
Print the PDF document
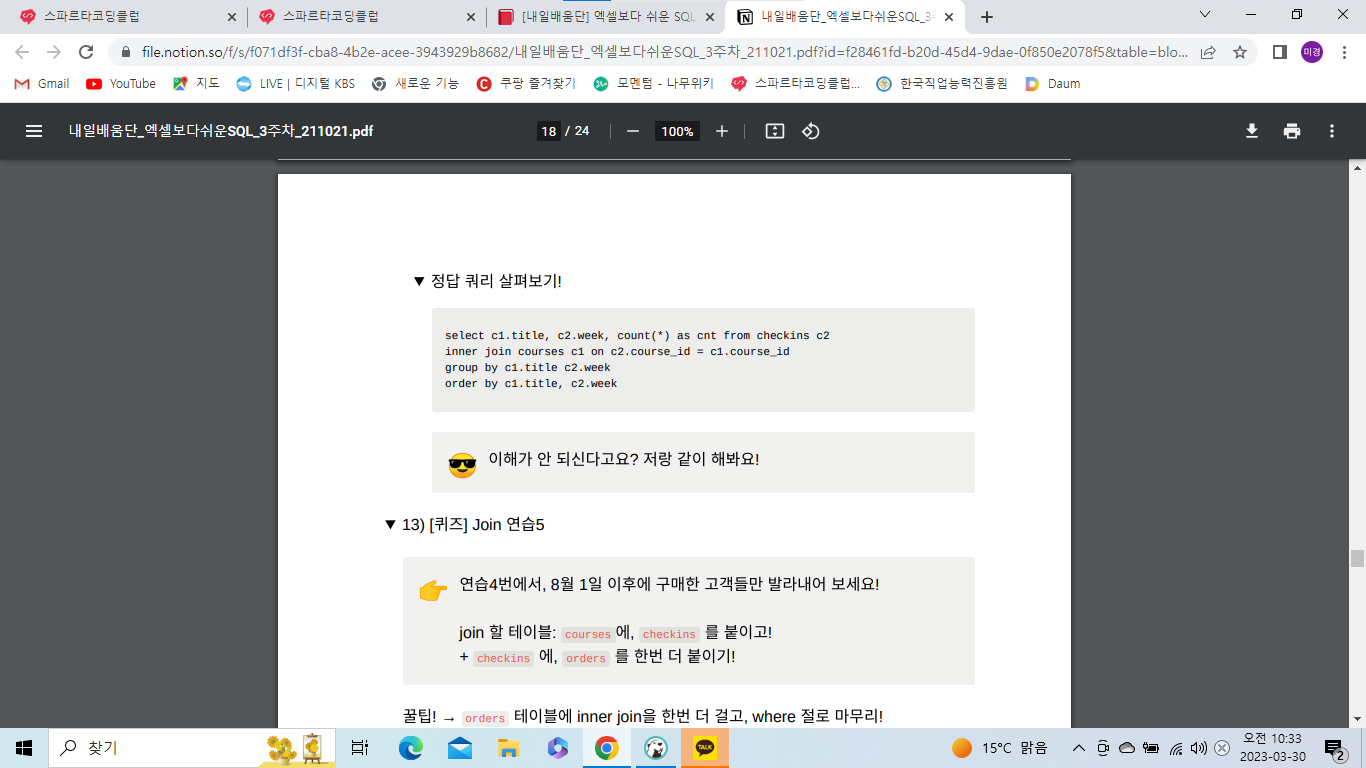1292,131
